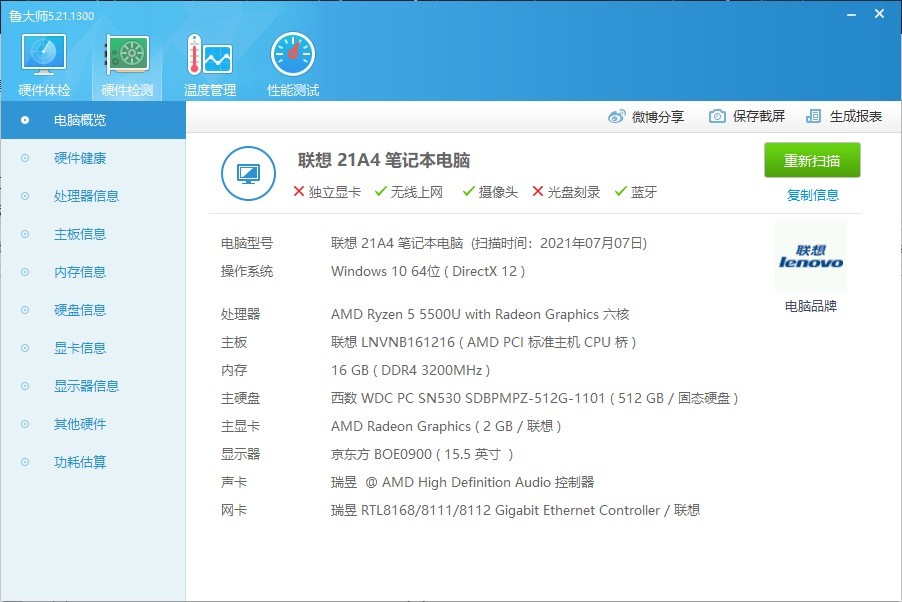Screen dimensions: 902x602
Task: Click the 主显卡 row label
Action: tap(240, 426)
